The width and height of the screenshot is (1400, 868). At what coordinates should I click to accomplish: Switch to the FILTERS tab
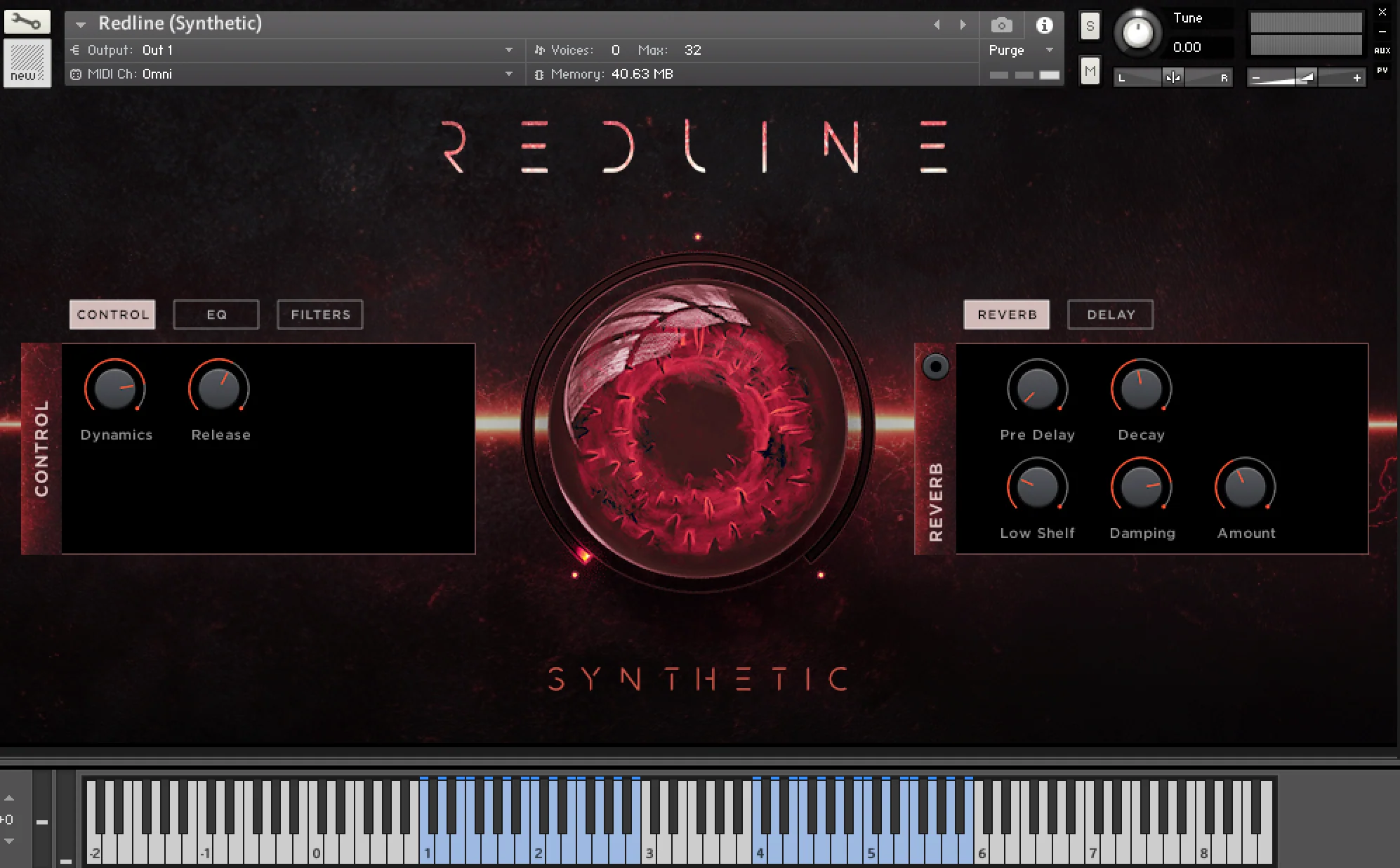[x=320, y=315]
